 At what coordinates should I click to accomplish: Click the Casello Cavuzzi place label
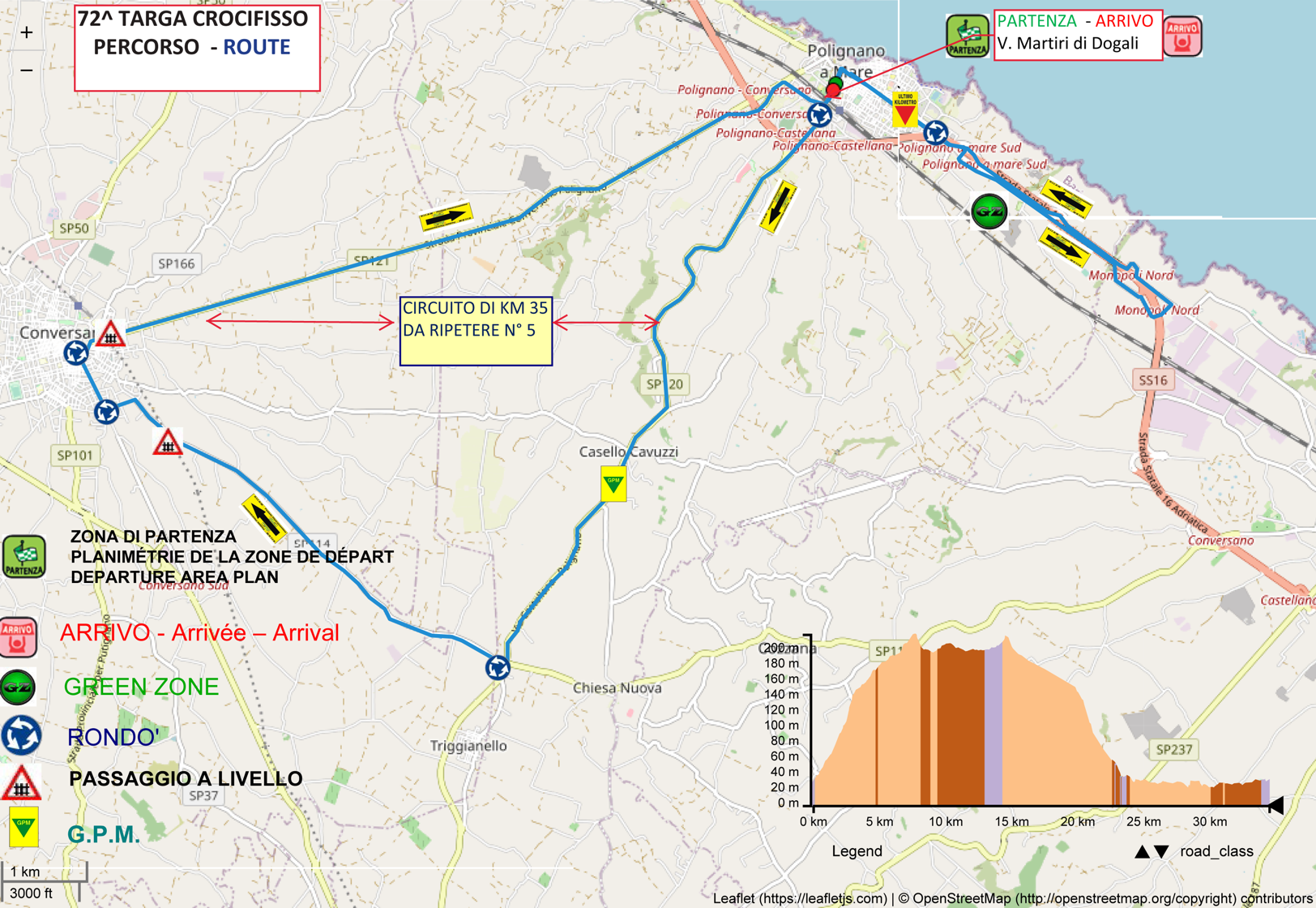pos(628,452)
